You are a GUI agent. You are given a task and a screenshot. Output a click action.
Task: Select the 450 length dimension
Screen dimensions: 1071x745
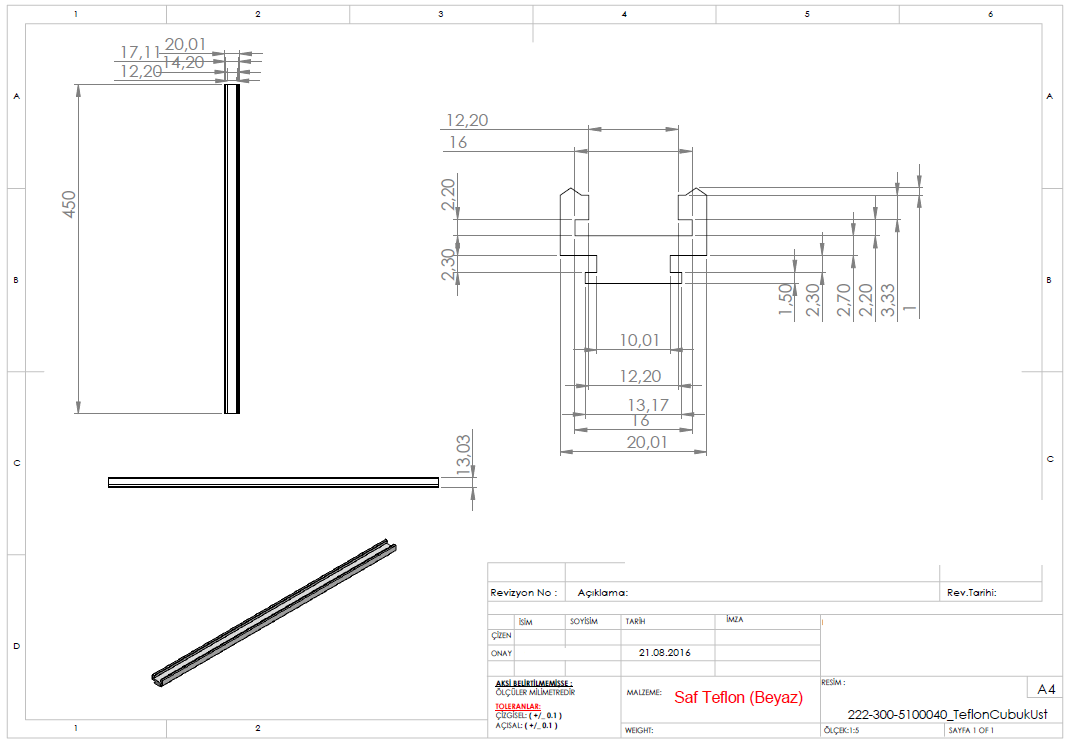(69, 204)
